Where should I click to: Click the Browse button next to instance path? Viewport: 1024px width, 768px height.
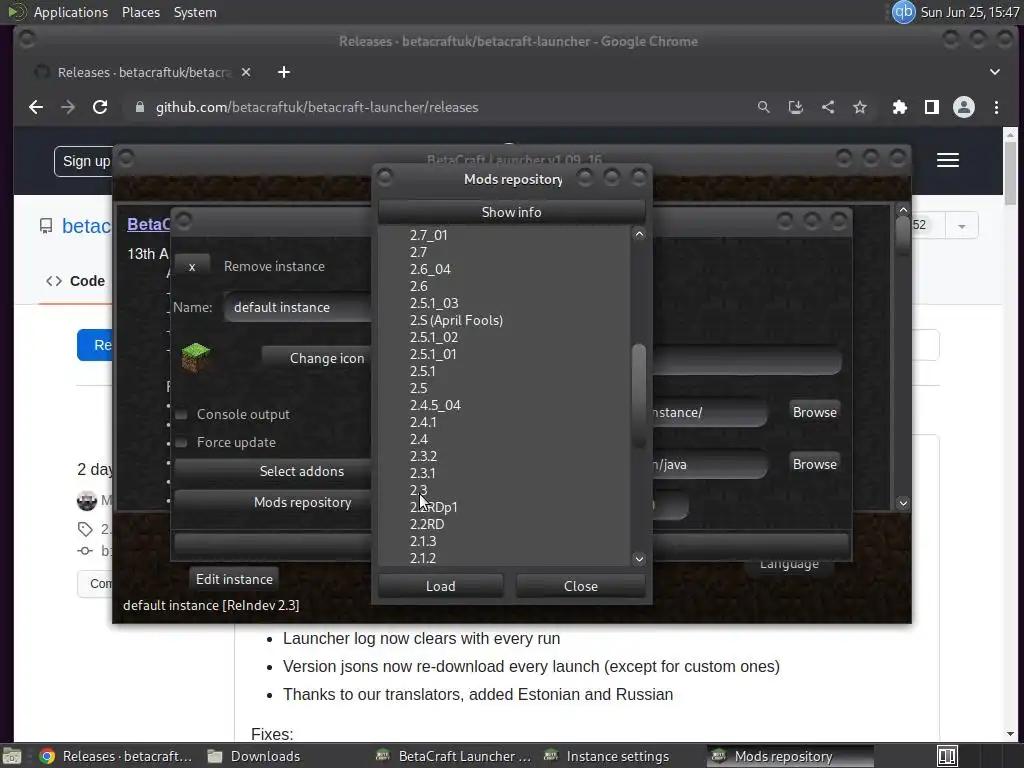(814, 412)
